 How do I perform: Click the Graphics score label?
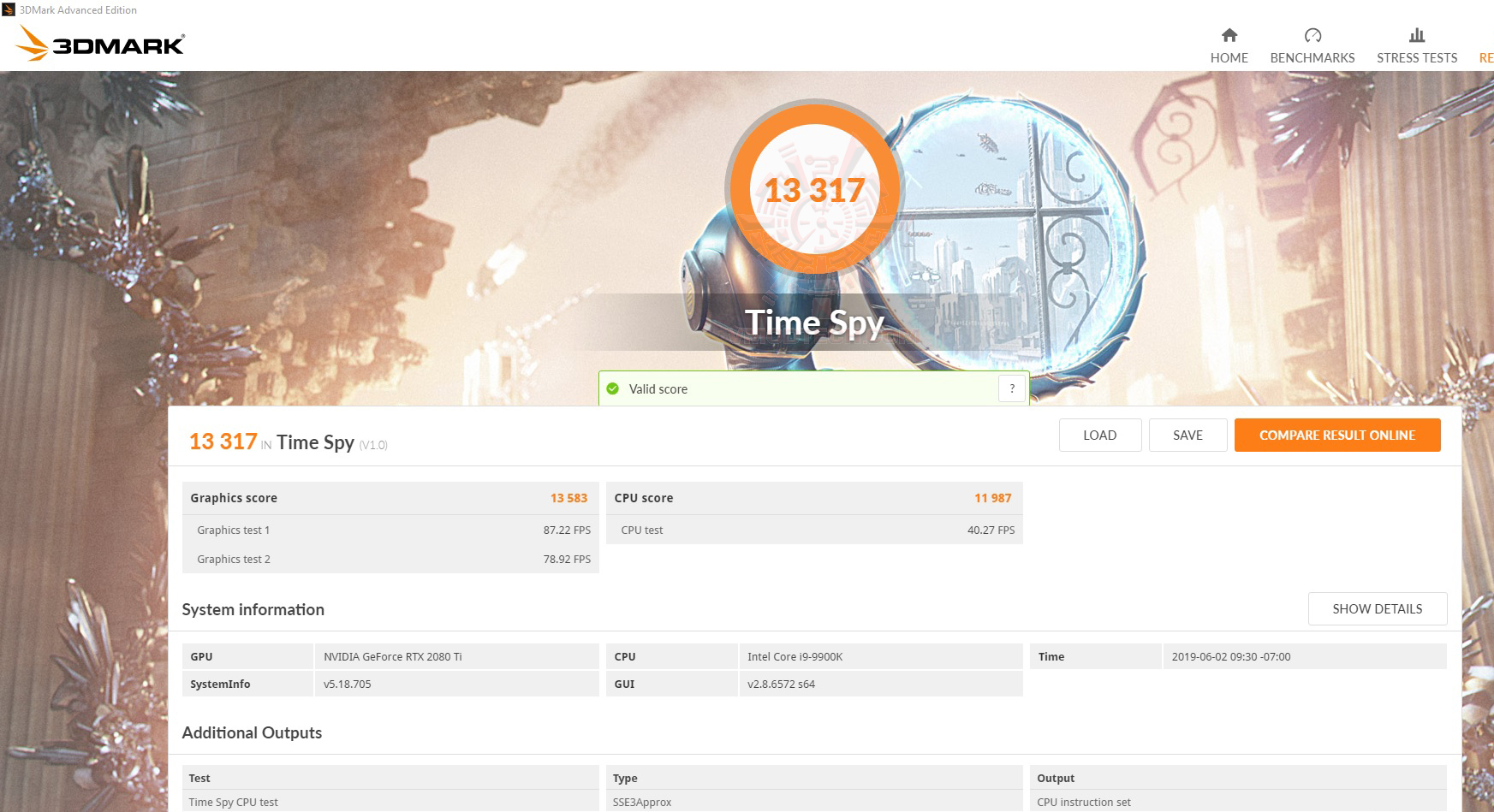(x=234, y=498)
